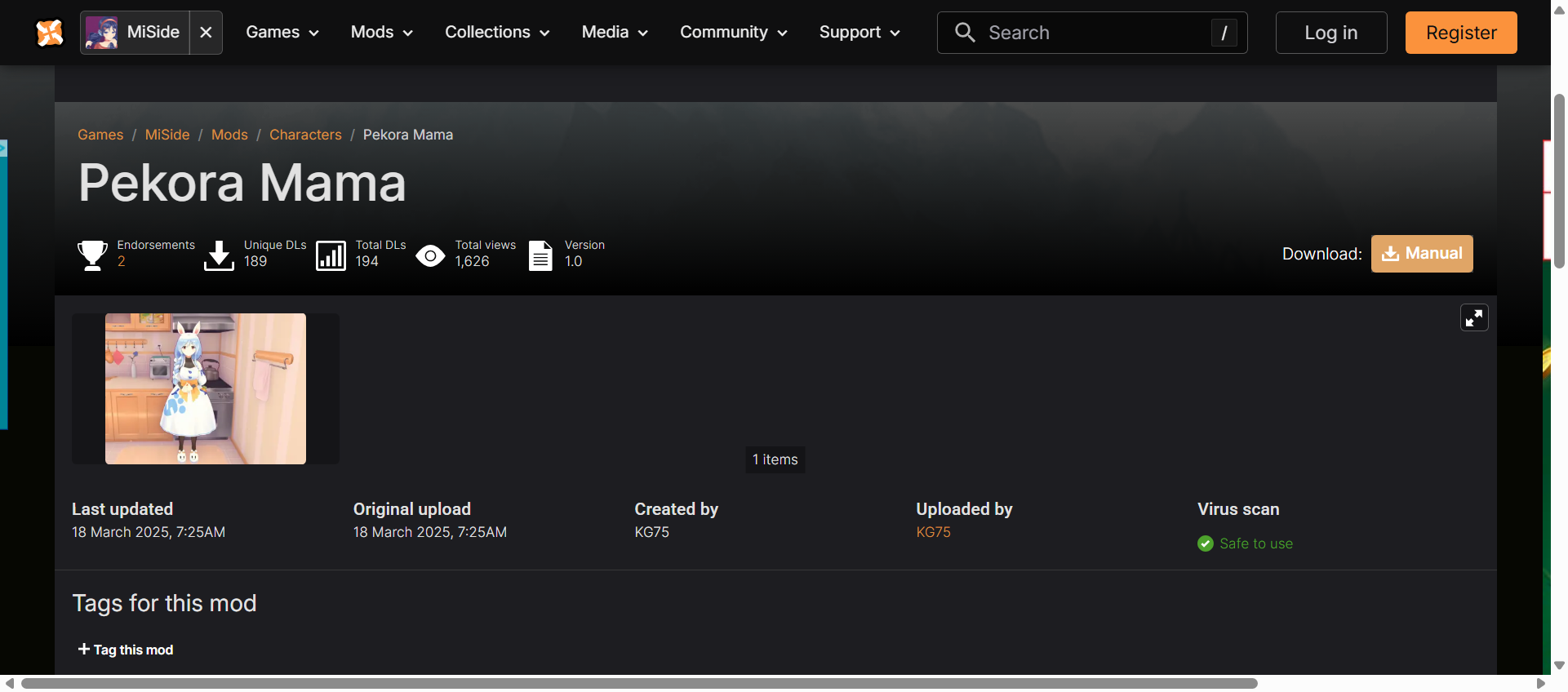The height and width of the screenshot is (692, 1568).
Task: Expand the Collections dropdown
Action: (497, 33)
